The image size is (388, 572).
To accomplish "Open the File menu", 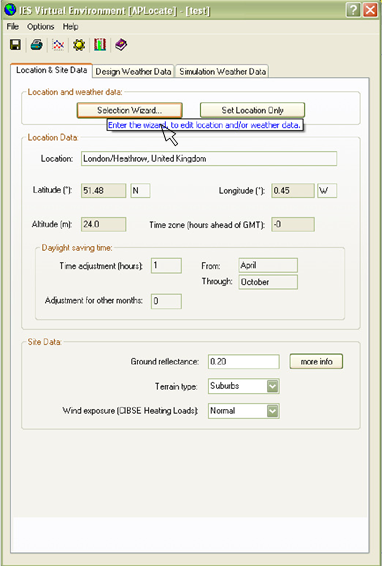I will tap(12, 27).
